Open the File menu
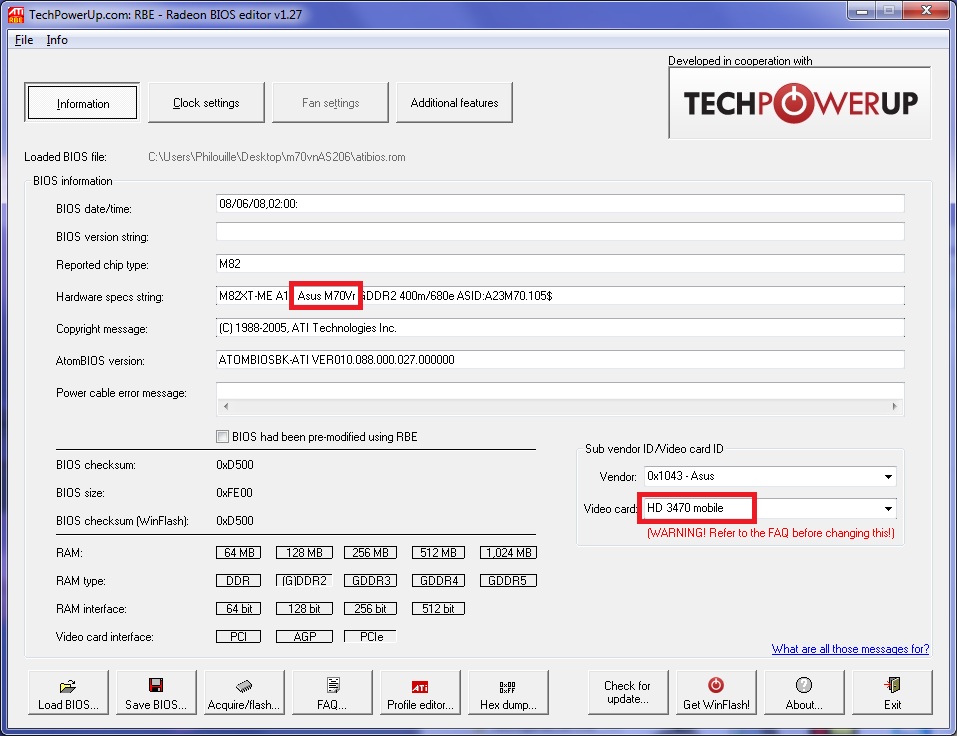This screenshot has width=957, height=736. point(24,40)
